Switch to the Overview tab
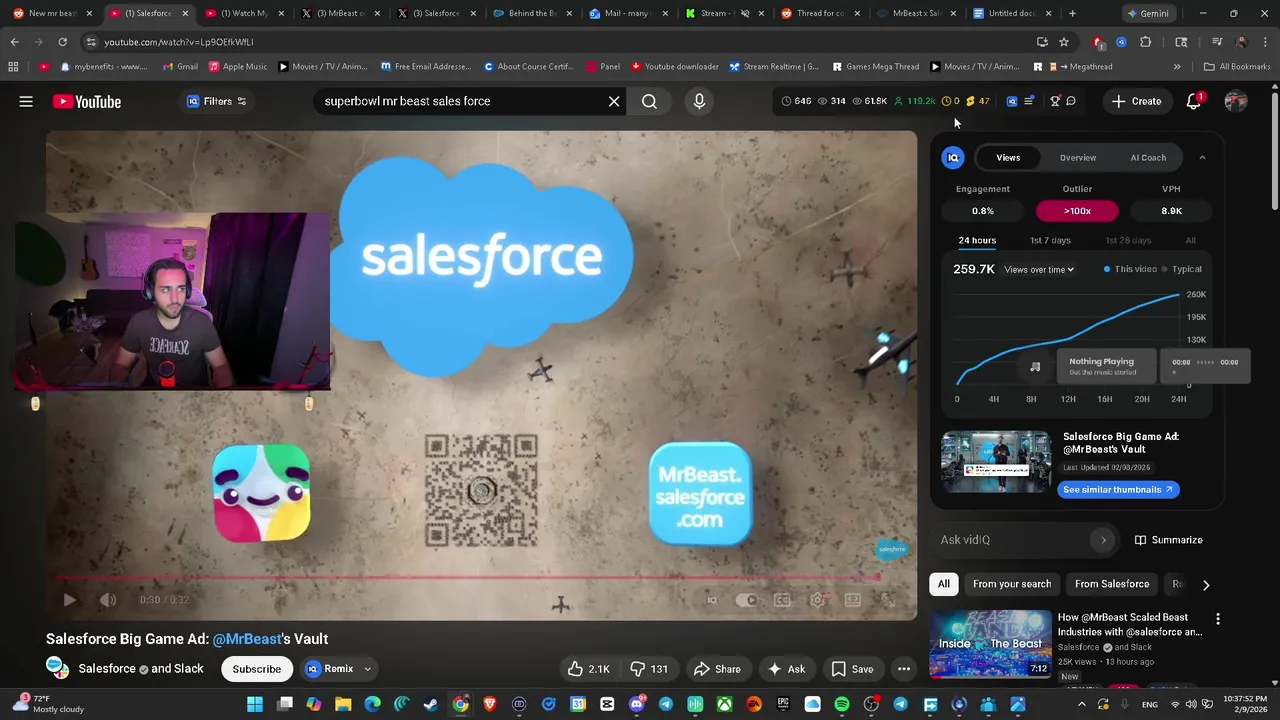Image resolution: width=1280 pixels, height=720 pixels. (1078, 157)
